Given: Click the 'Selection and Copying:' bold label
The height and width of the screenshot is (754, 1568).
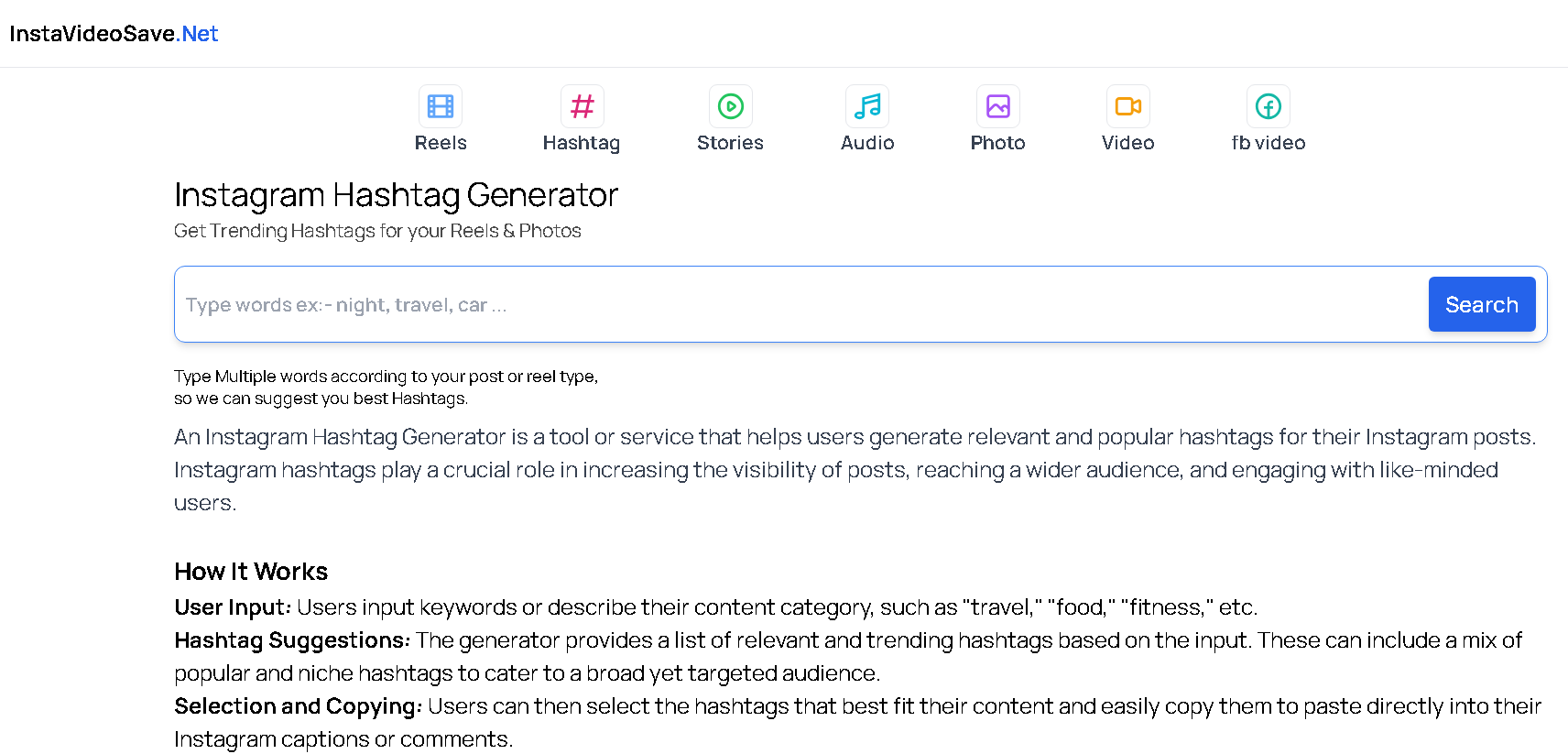Looking at the screenshot, I should (299, 706).
